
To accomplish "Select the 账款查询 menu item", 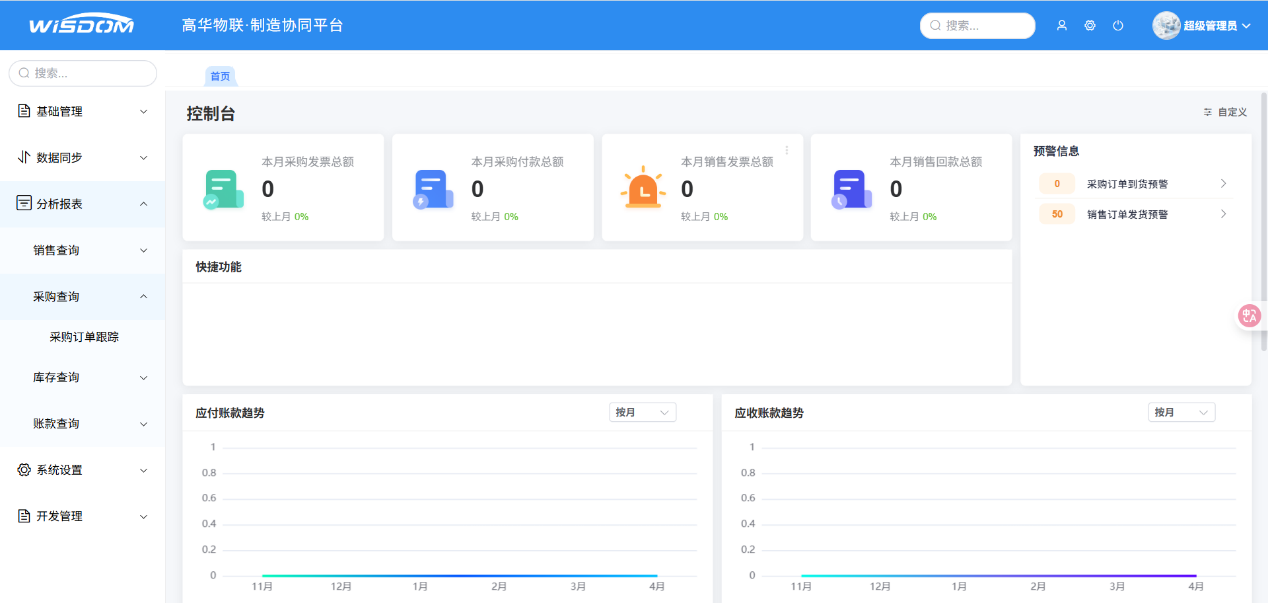I will tap(83, 423).
